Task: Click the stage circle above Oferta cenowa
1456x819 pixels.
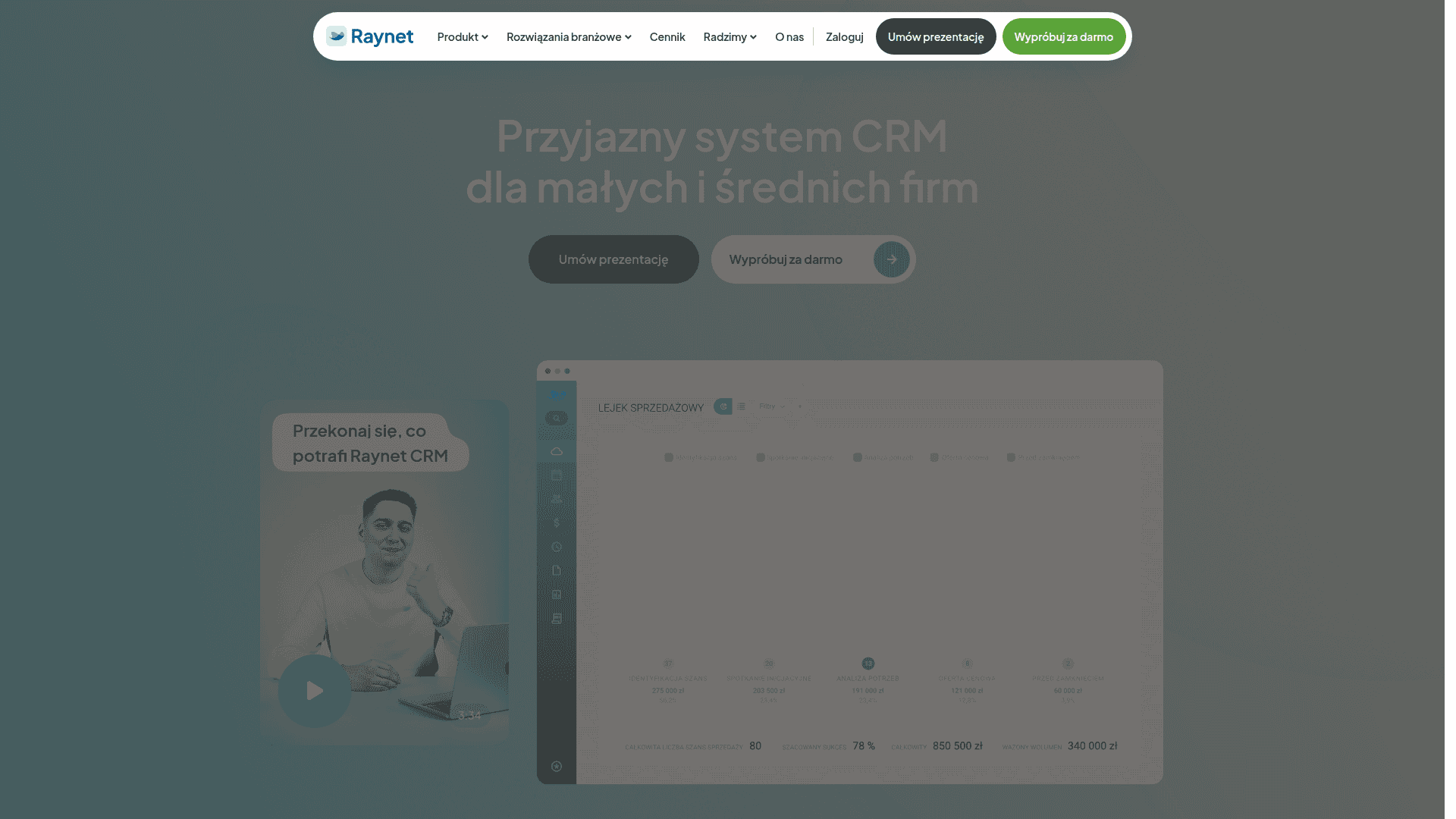Action: [x=967, y=664]
